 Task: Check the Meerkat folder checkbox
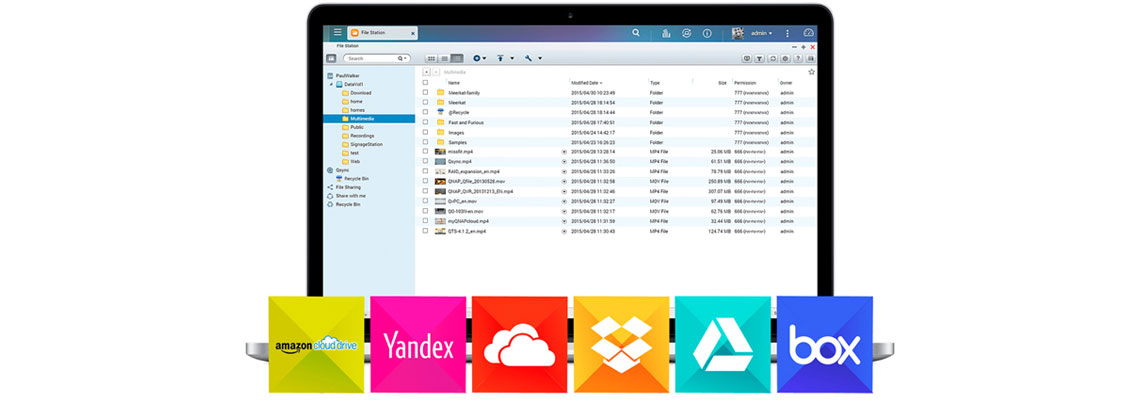(425, 103)
